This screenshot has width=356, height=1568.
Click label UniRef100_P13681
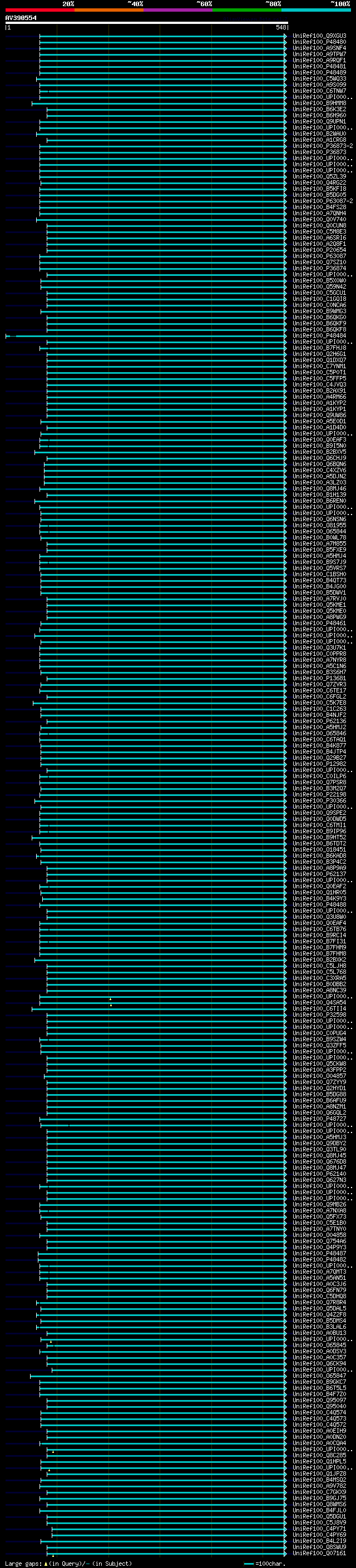[319, 678]
